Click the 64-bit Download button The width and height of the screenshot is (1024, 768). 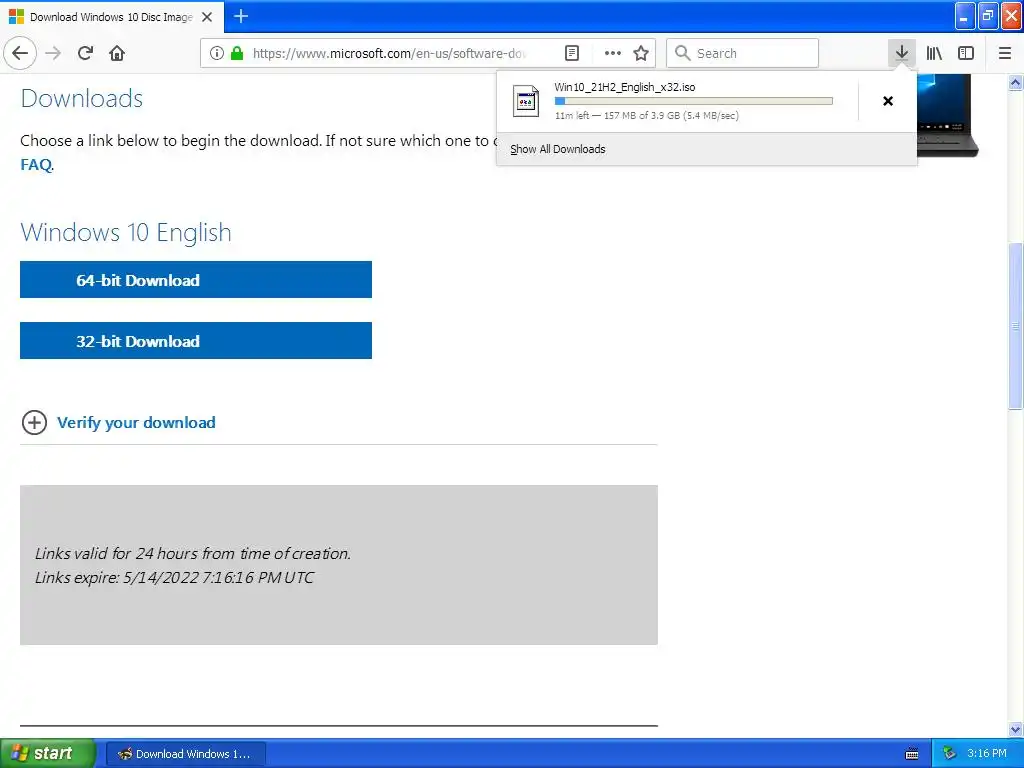(196, 280)
